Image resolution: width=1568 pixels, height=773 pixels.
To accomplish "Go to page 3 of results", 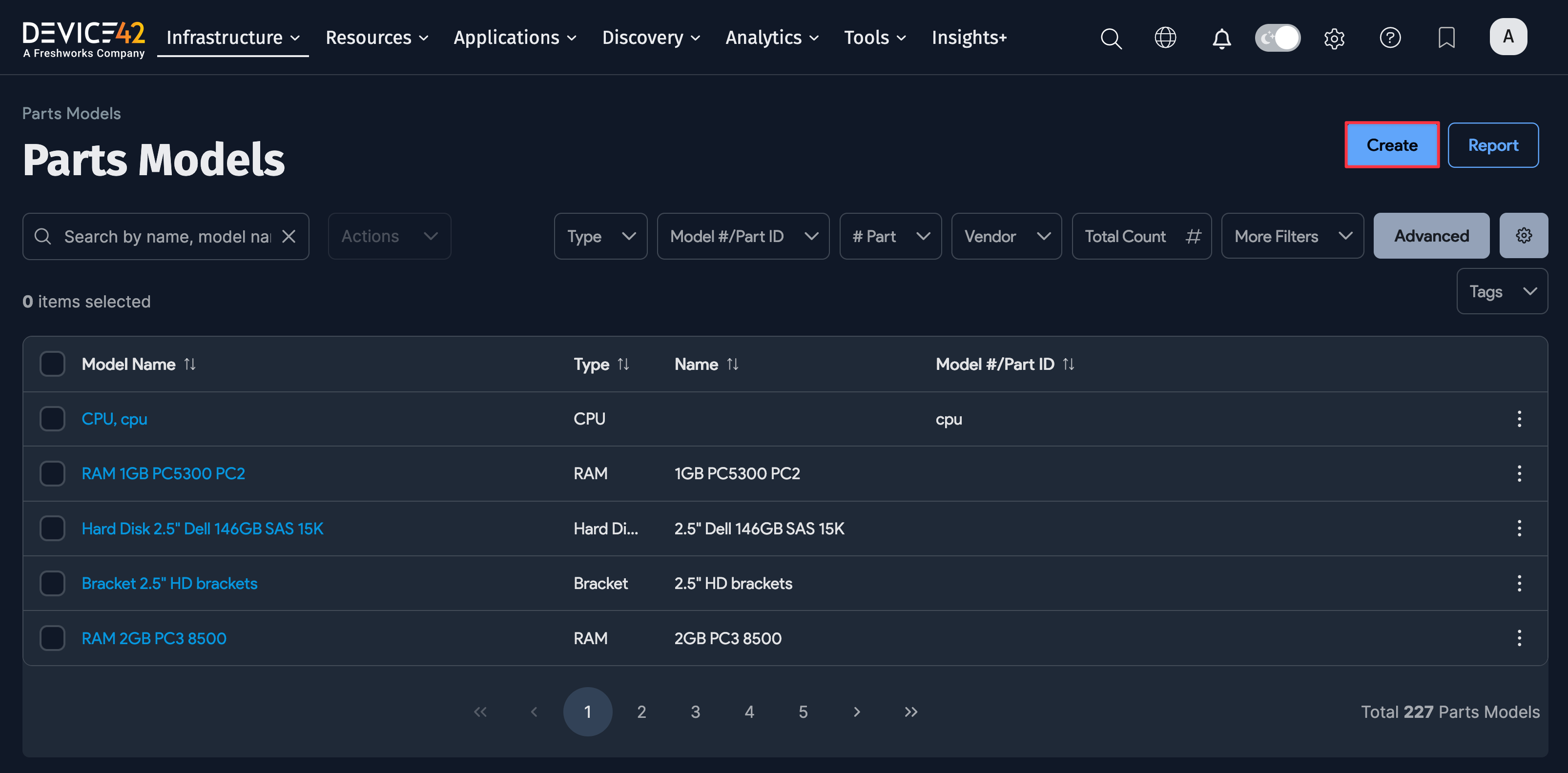I will (695, 712).
